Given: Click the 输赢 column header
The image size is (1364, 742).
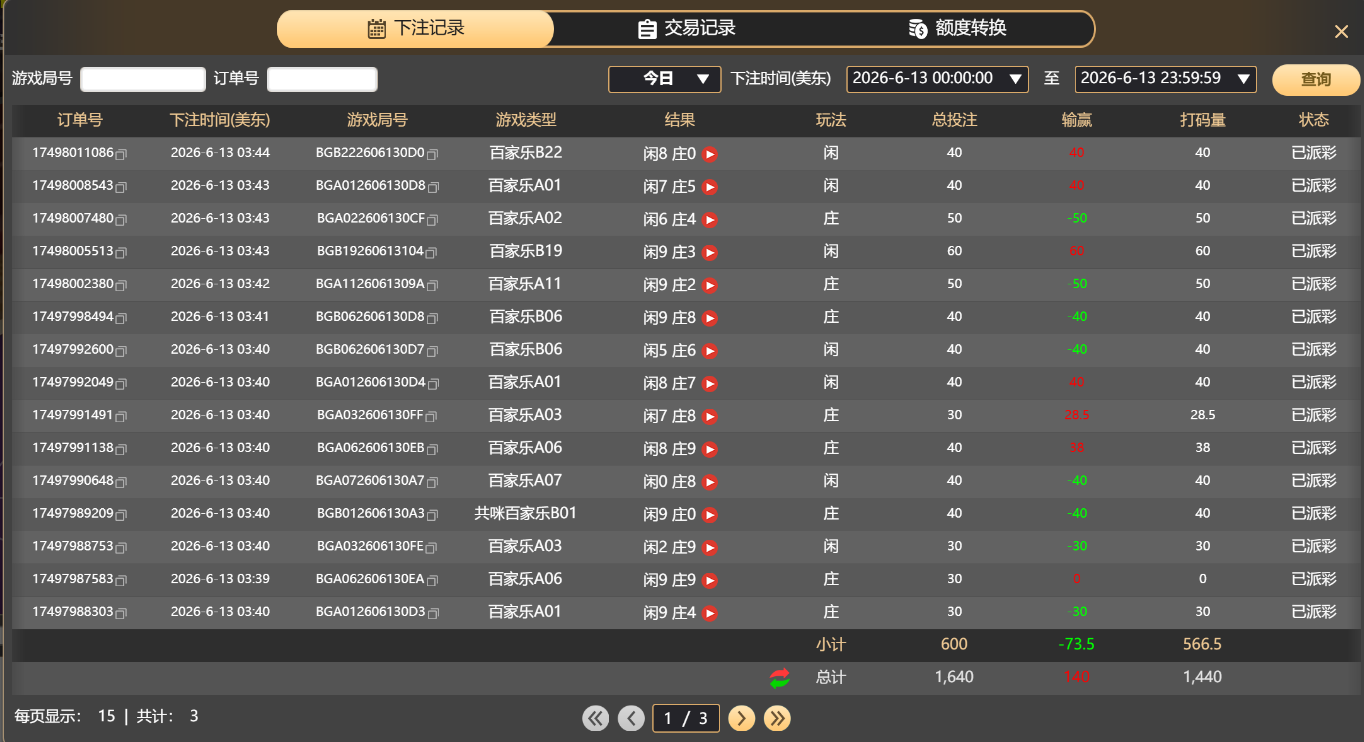Looking at the screenshot, I should coord(1076,120).
